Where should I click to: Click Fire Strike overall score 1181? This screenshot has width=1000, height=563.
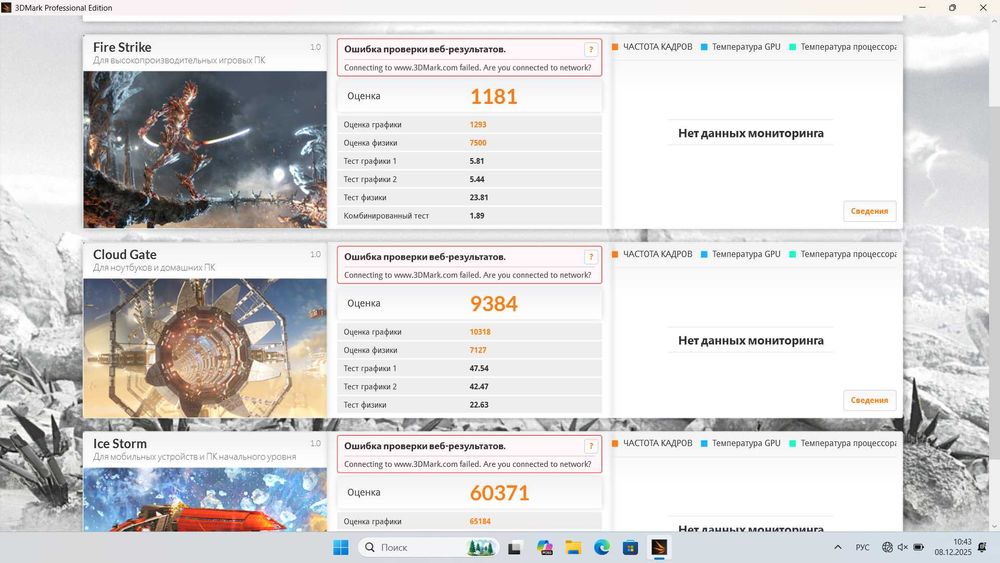coord(494,96)
